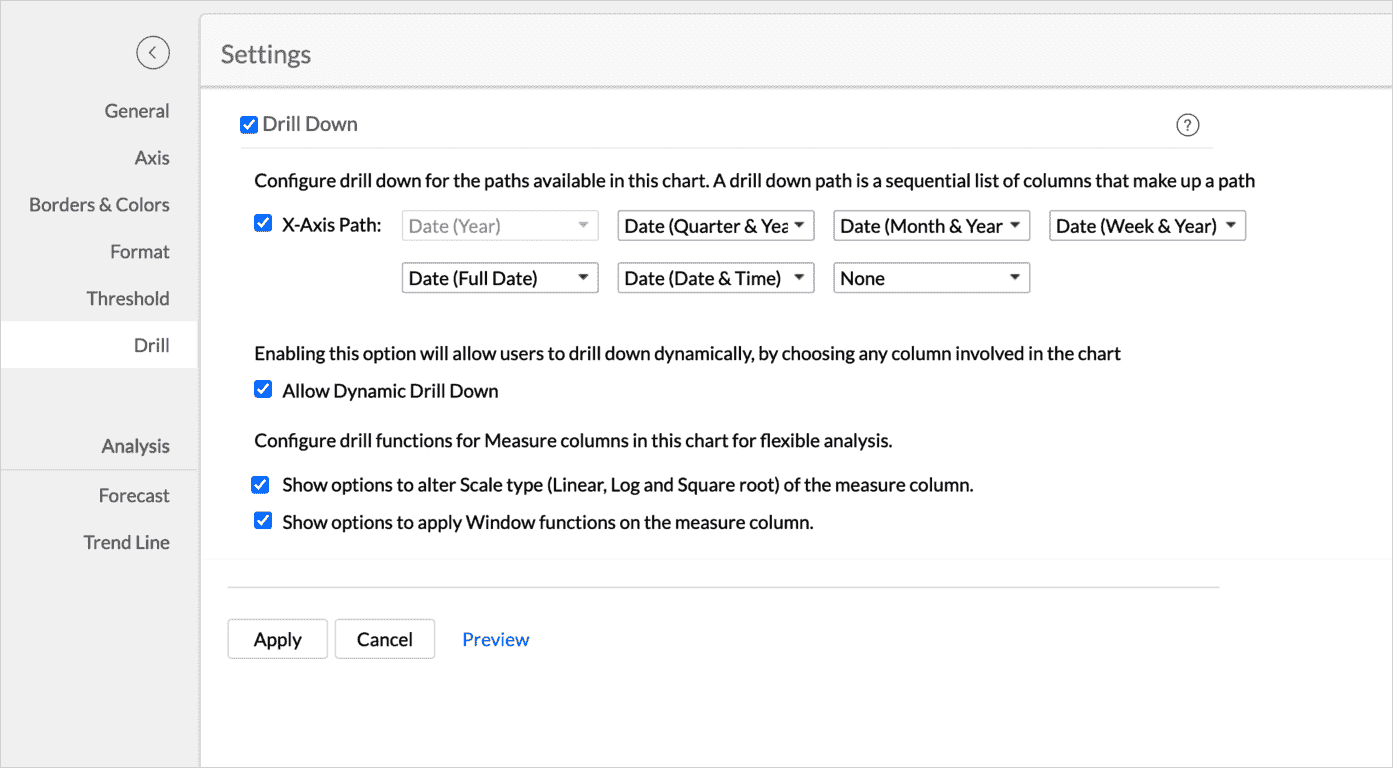The image size is (1393, 768).
Task: Open the Drill Down help icon
Action: [1187, 125]
